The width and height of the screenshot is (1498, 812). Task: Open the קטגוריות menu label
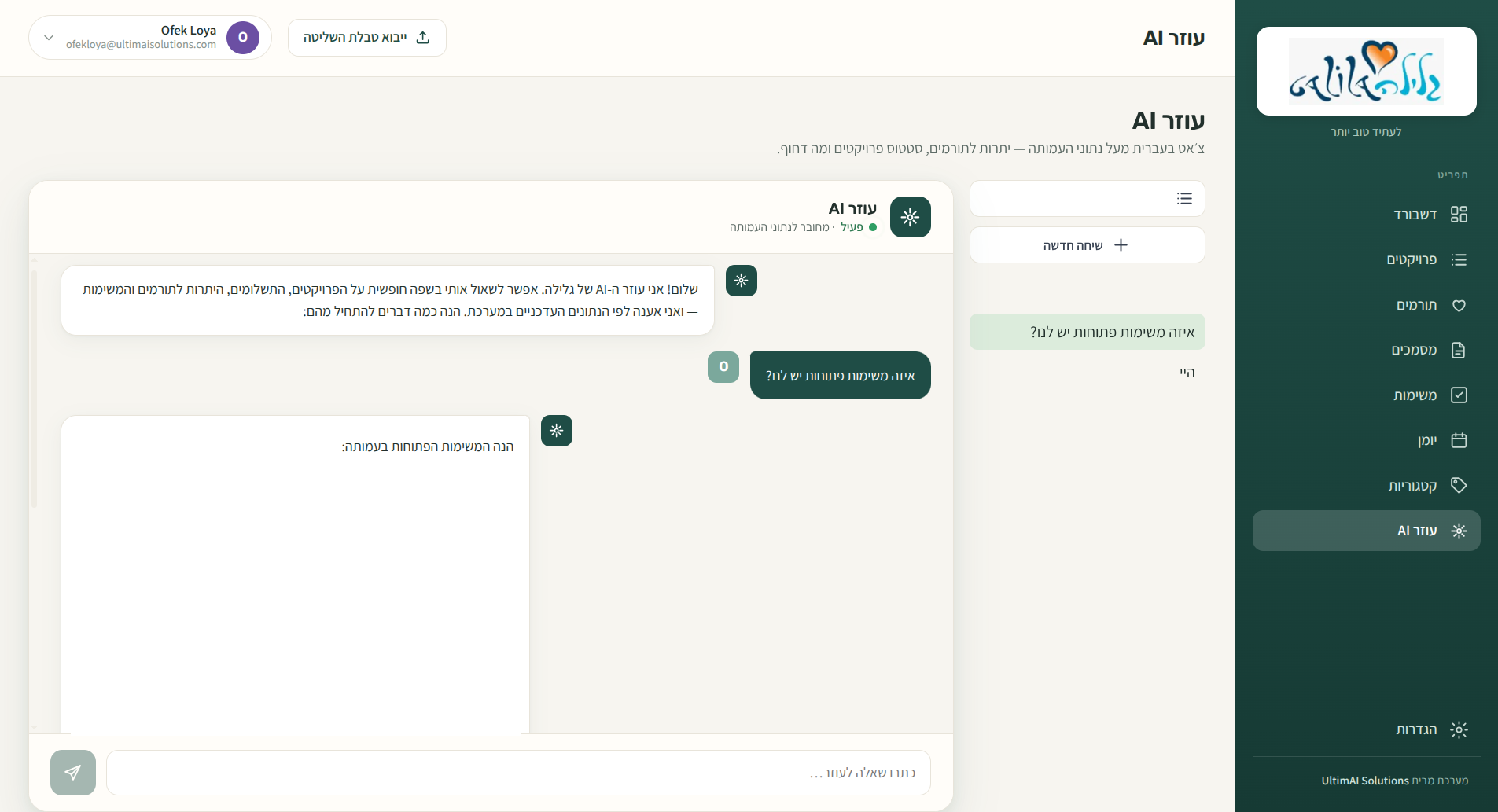click(x=1413, y=486)
